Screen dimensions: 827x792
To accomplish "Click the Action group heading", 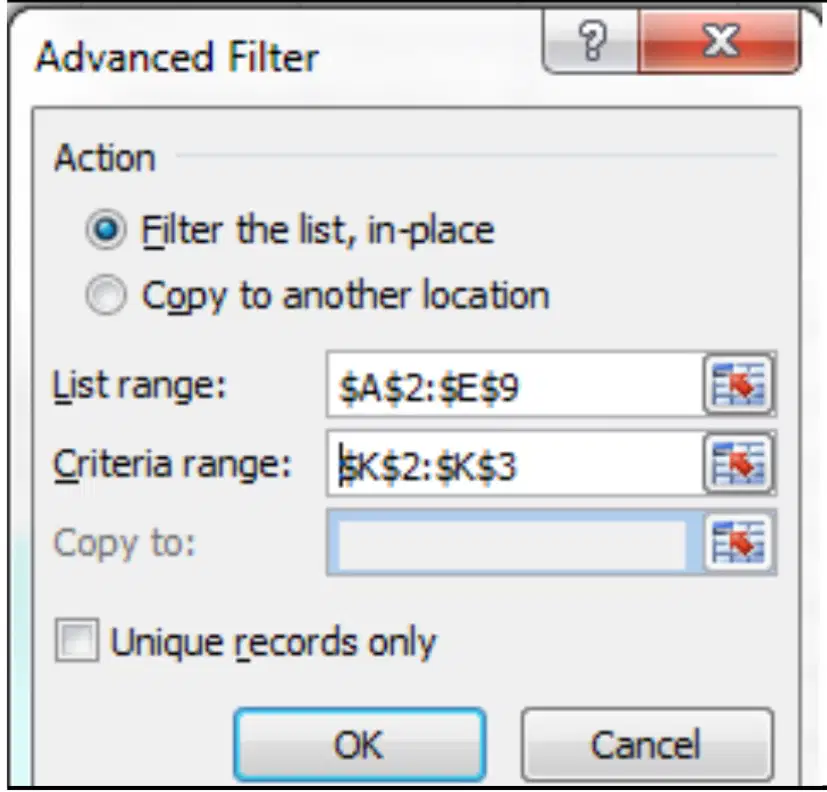I will click(x=104, y=157).
